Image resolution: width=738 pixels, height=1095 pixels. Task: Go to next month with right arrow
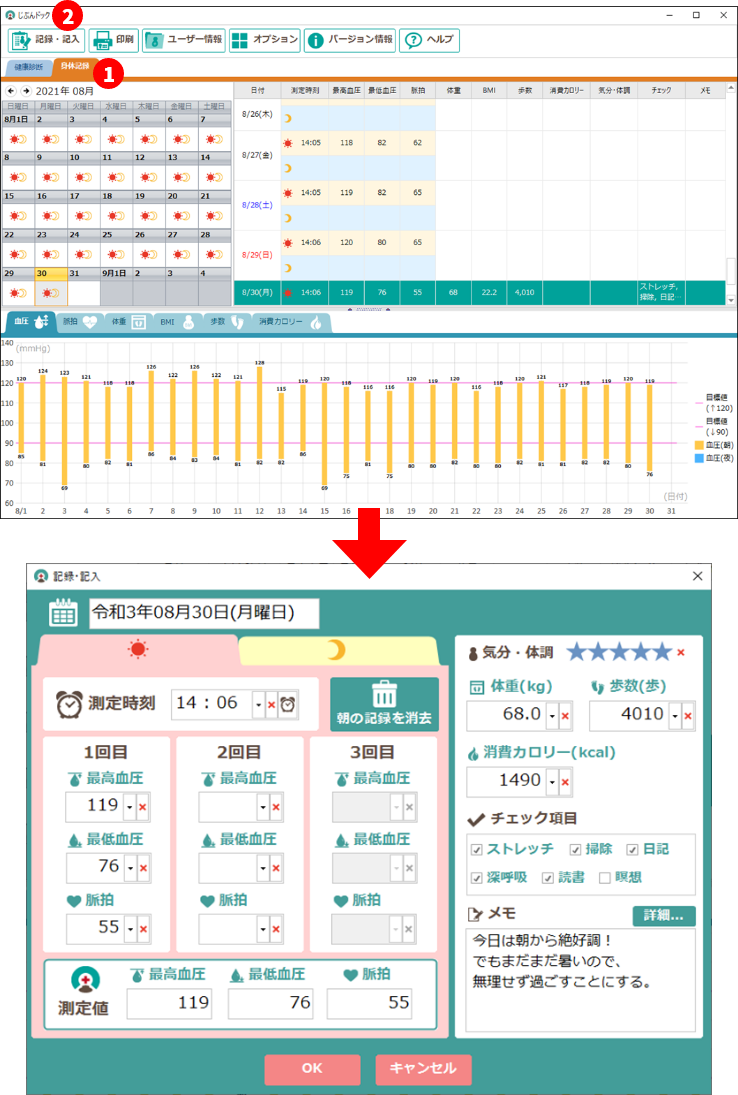[26, 91]
